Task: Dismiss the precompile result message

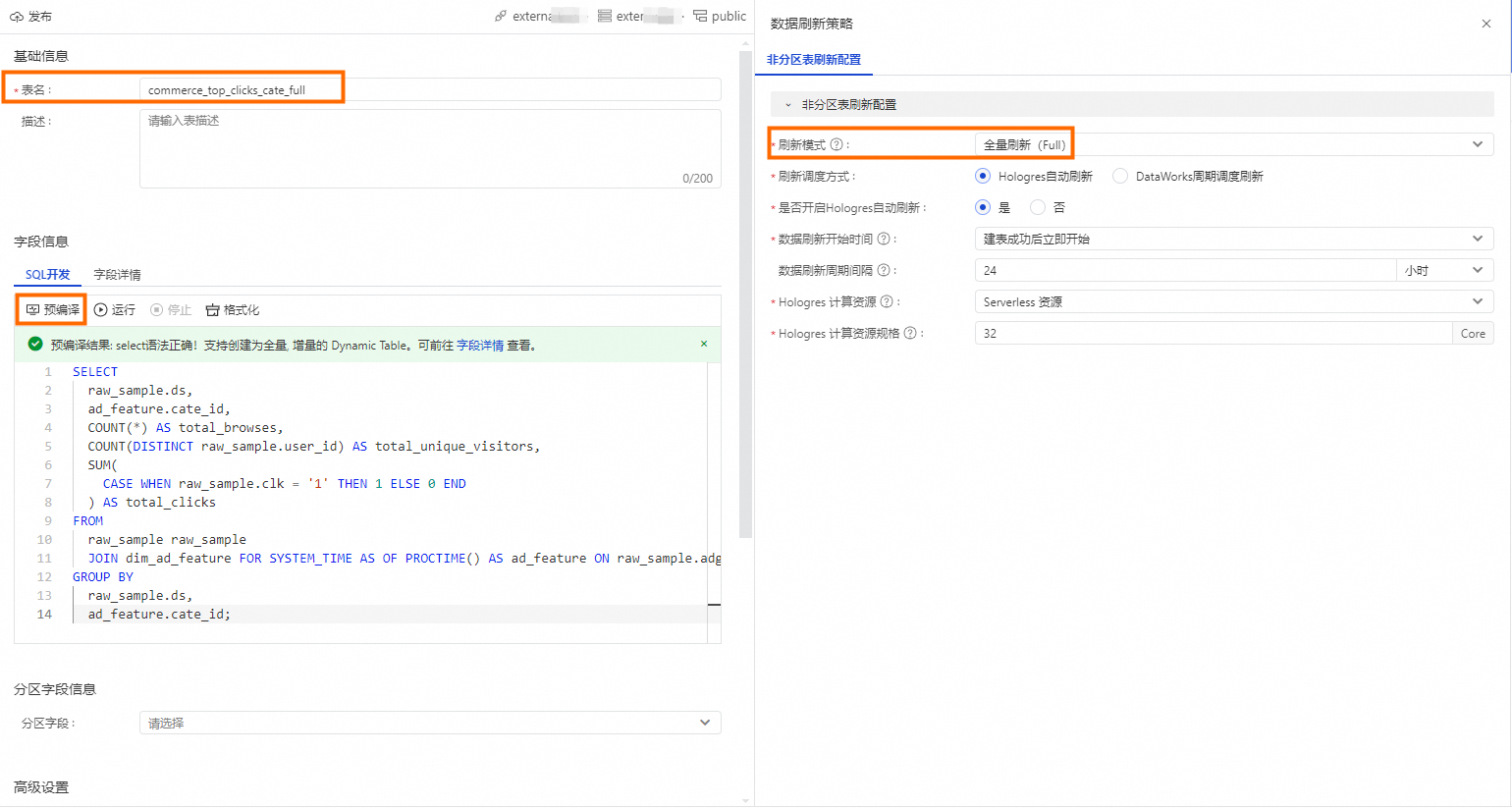Action: pyautogui.click(x=704, y=344)
